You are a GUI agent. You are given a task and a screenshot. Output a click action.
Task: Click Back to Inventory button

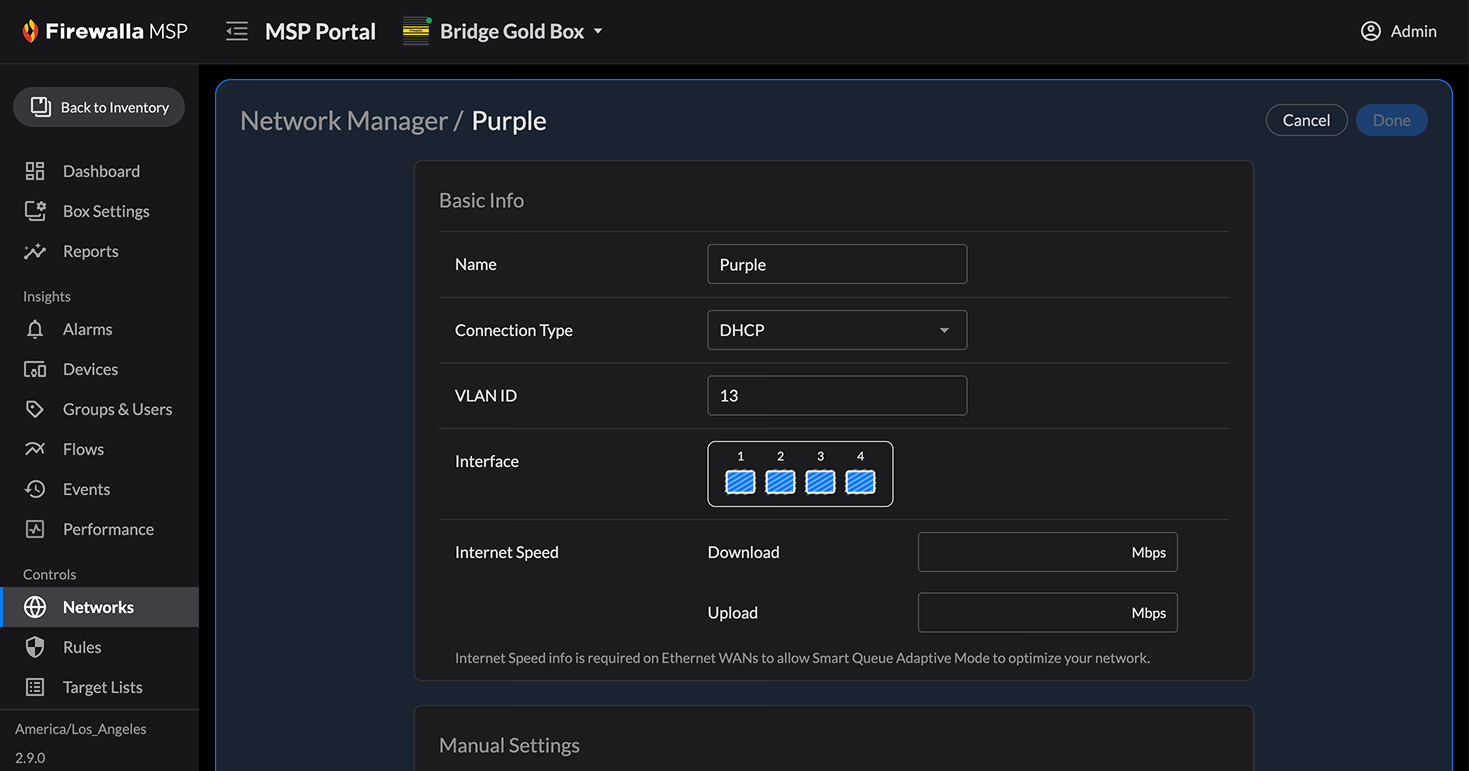click(x=99, y=107)
